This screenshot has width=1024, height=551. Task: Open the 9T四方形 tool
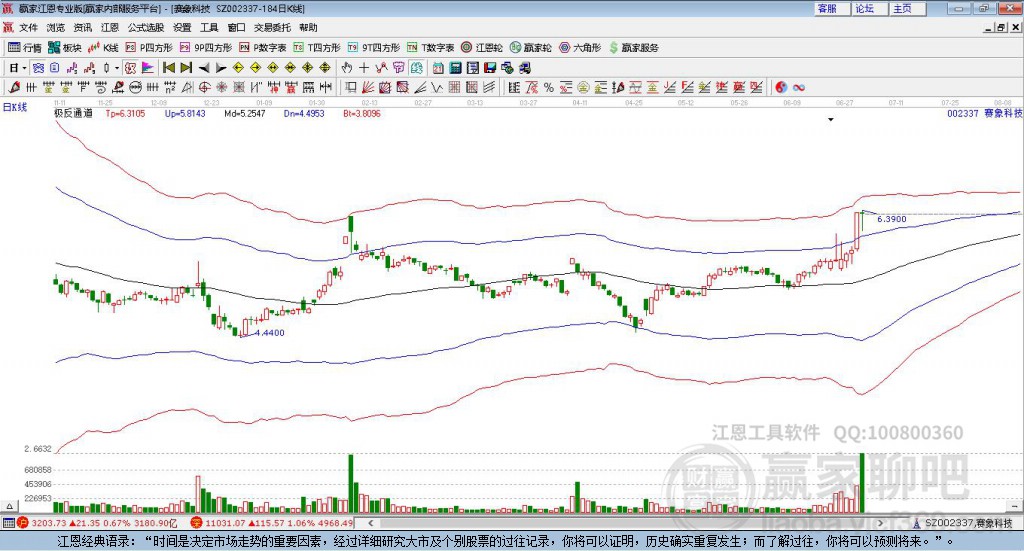[374, 48]
